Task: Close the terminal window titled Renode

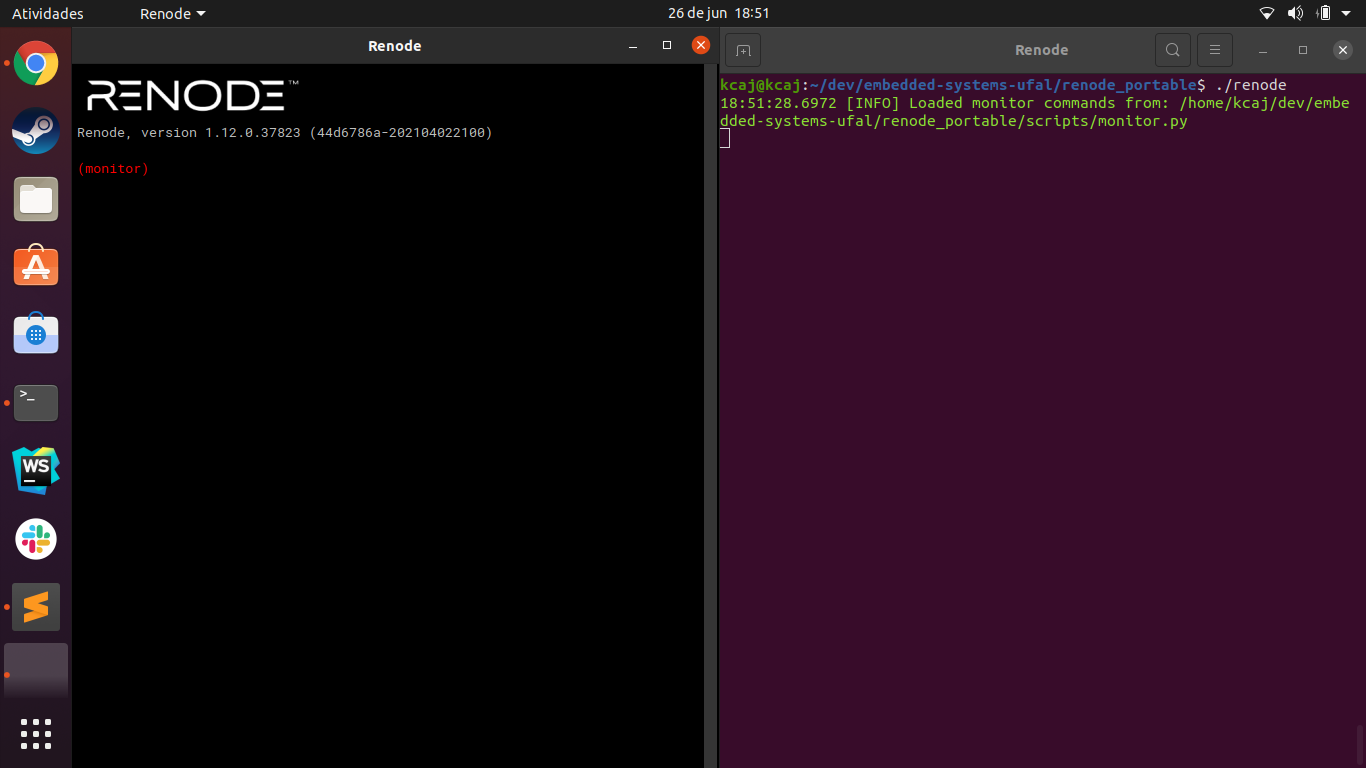Action: pos(1342,50)
